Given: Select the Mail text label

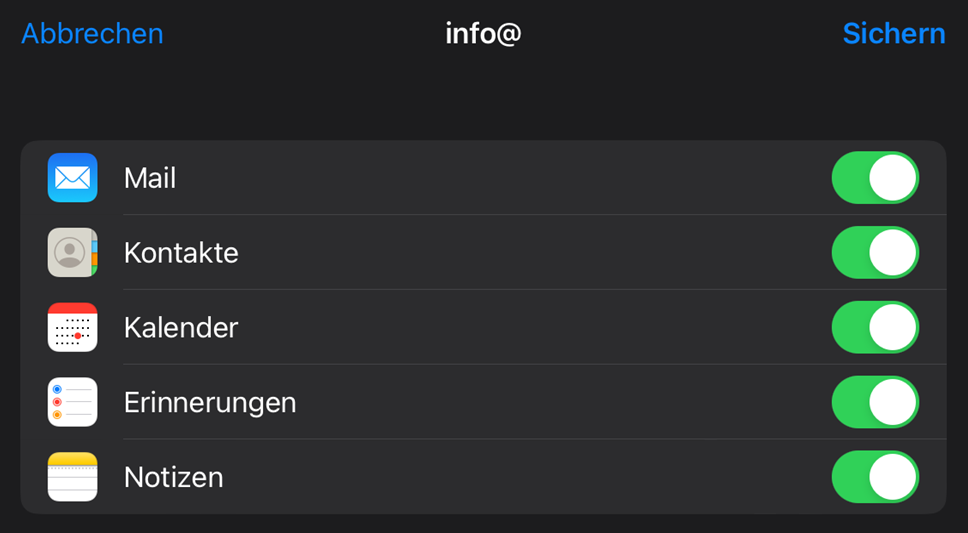Looking at the screenshot, I should click(150, 178).
